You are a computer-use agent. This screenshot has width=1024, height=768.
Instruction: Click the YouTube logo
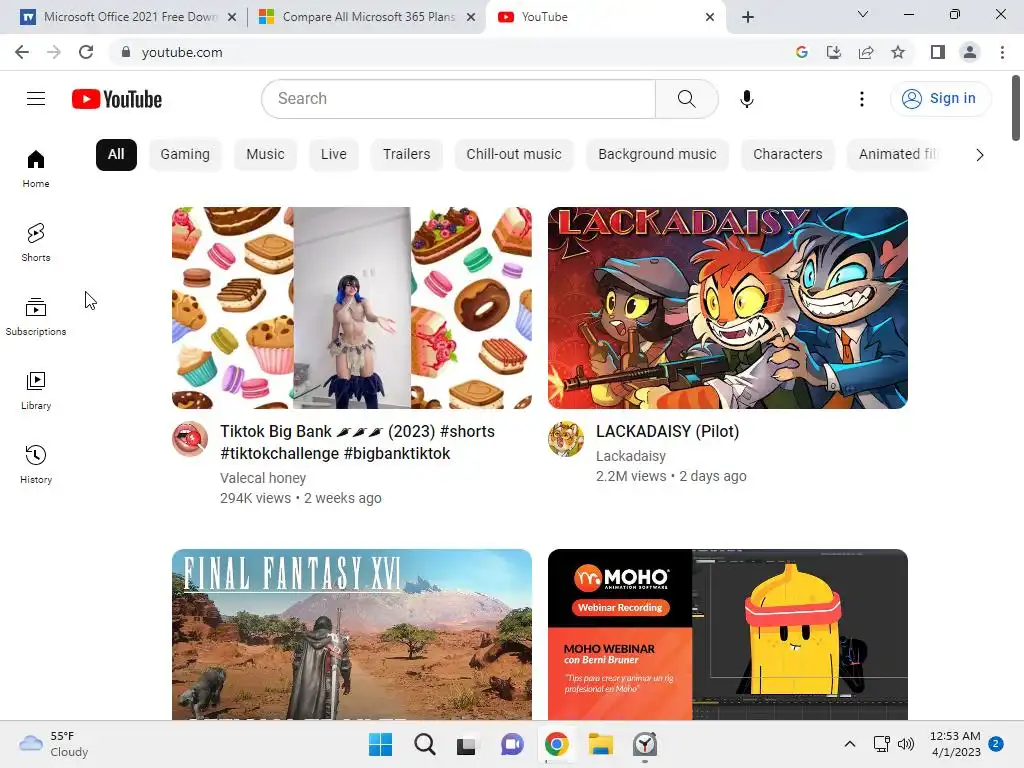(x=117, y=99)
